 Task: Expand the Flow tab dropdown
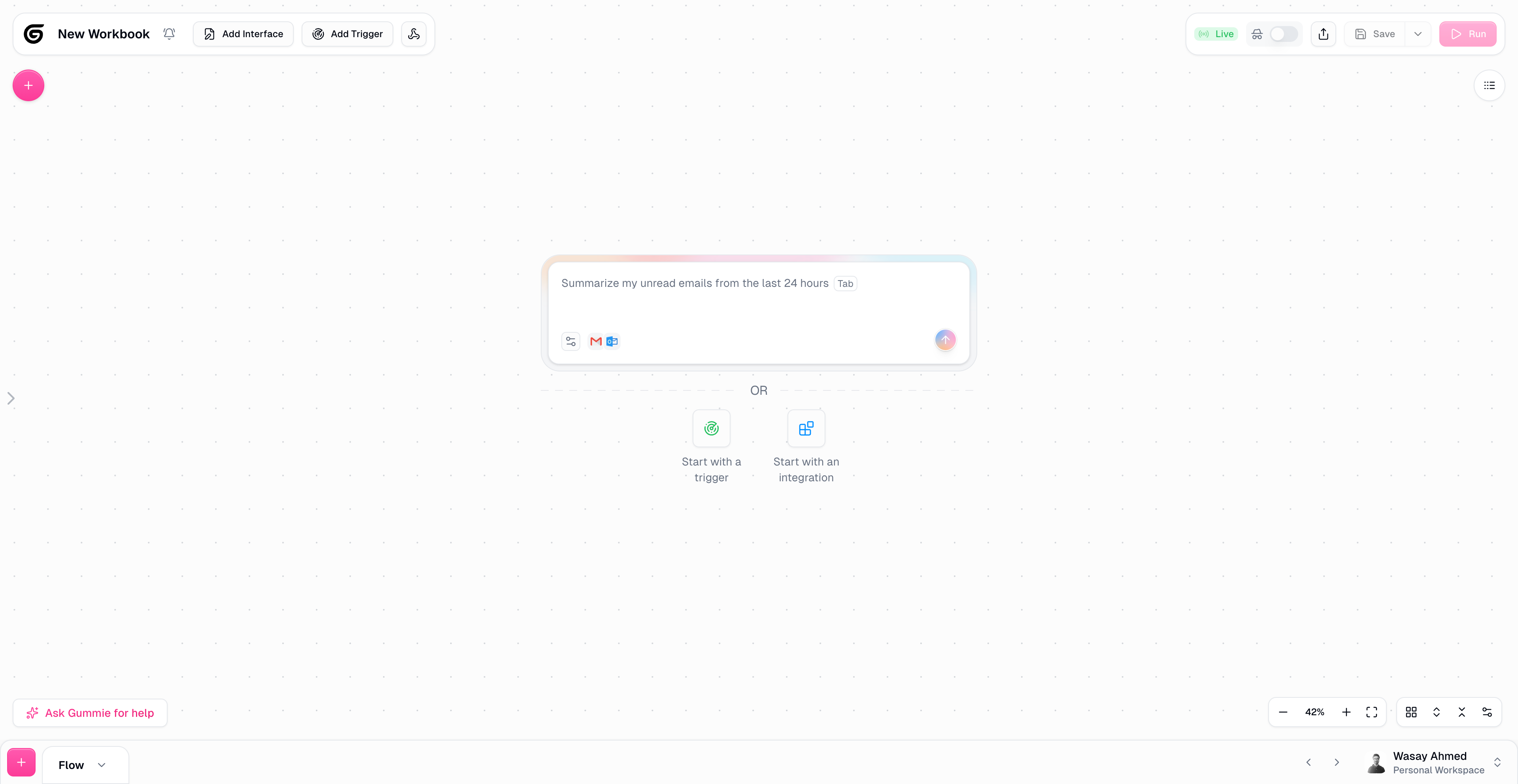click(102, 765)
